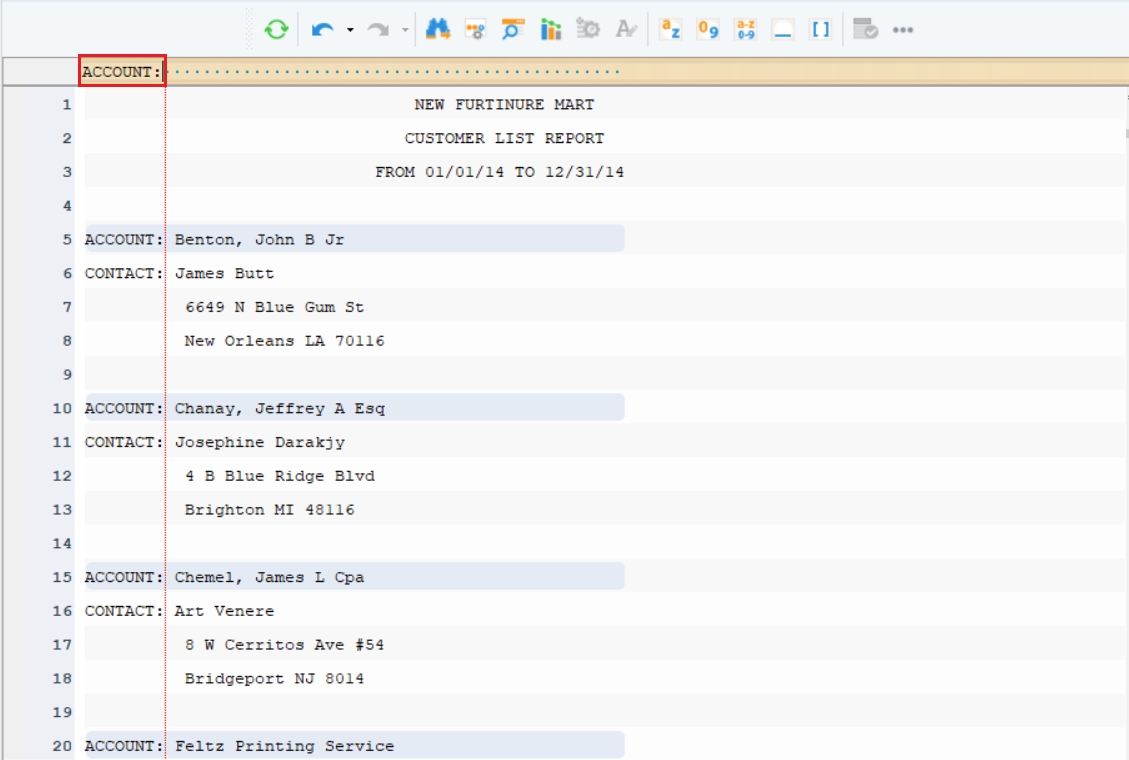Select 'Benton, John B Jr' account row

point(354,239)
